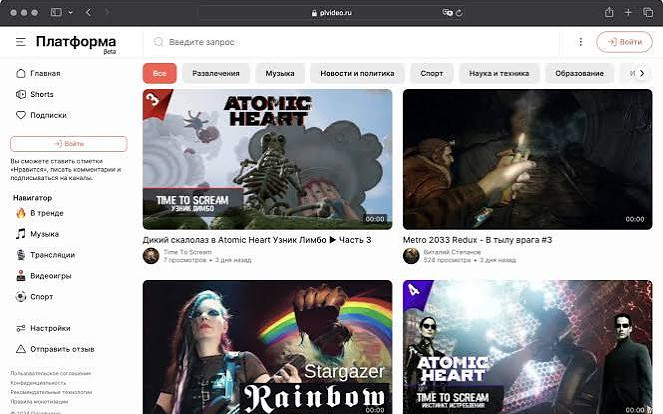Image resolution: width=663 pixels, height=414 pixels.
Task: Open Подписки in the sidebar
Action: click(49, 115)
